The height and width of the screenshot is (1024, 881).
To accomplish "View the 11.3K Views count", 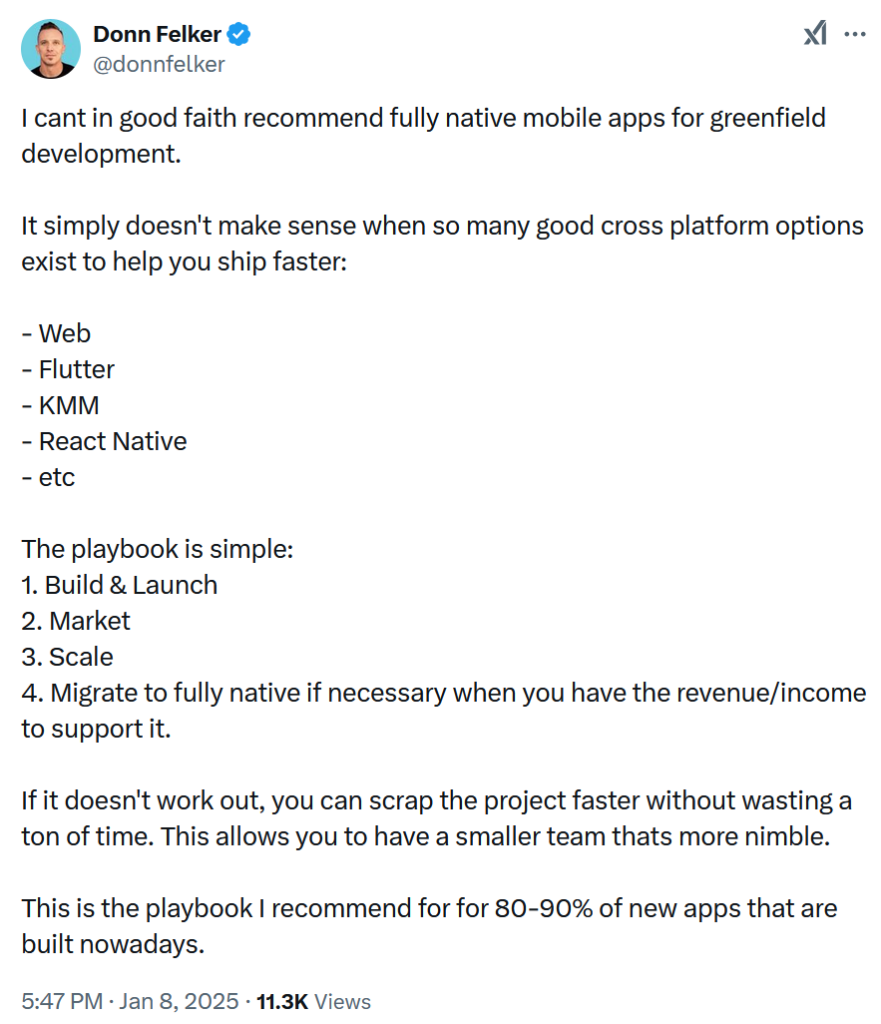I will pyautogui.click(x=313, y=1001).
